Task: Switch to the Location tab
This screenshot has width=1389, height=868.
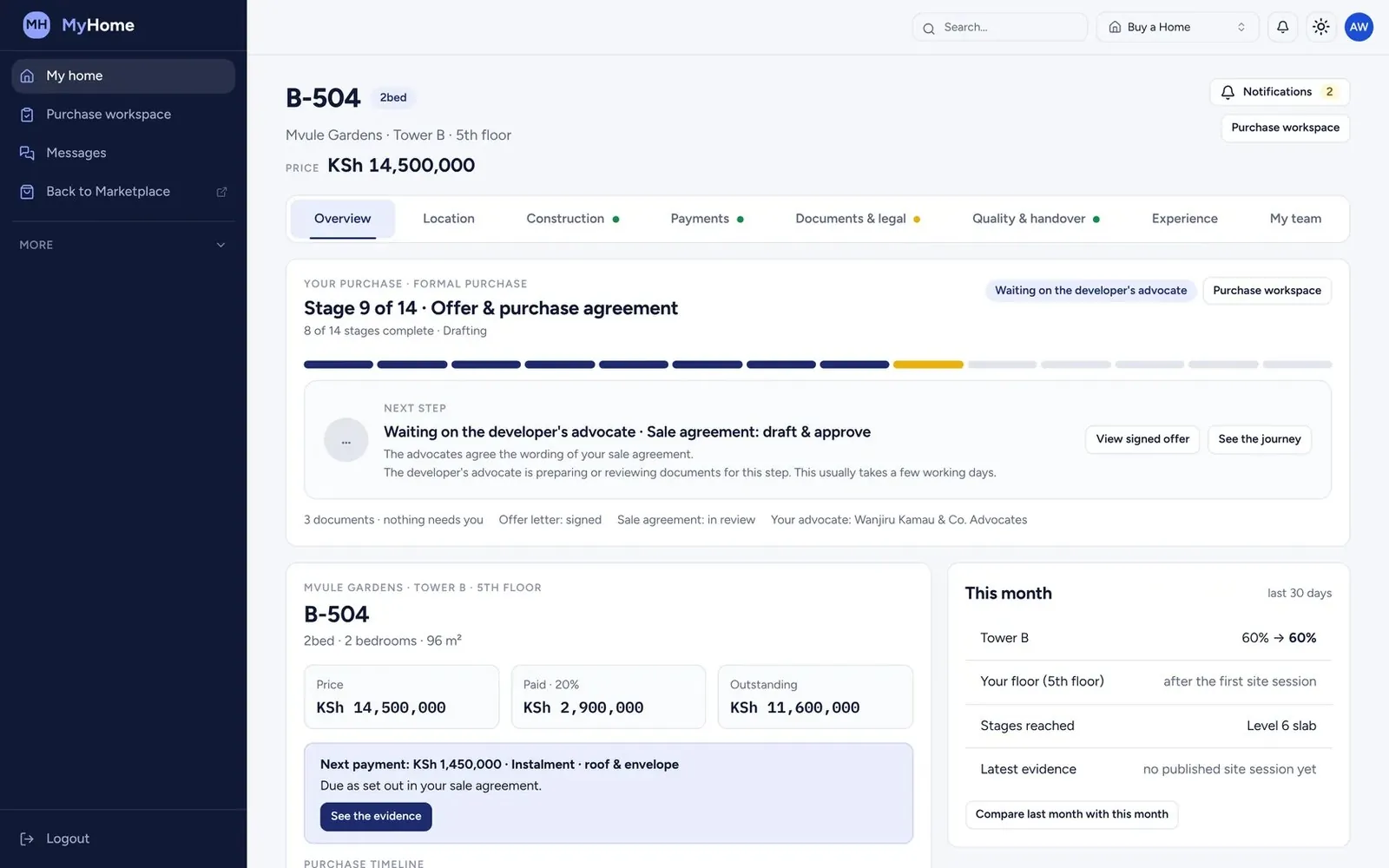Action: click(x=449, y=219)
